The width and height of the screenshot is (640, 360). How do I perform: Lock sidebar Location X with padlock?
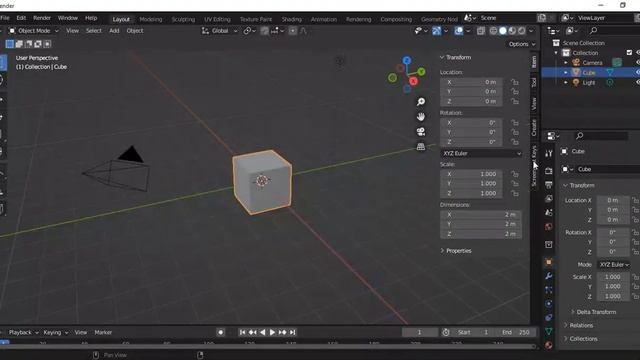tap(515, 82)
